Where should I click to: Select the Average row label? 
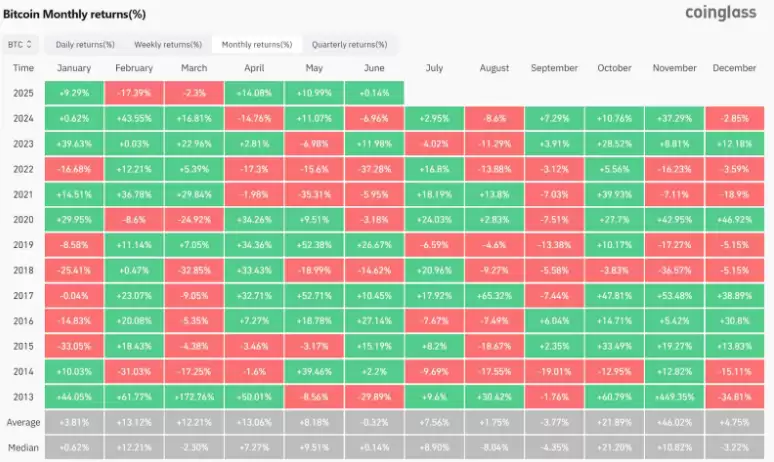(24, 421)
